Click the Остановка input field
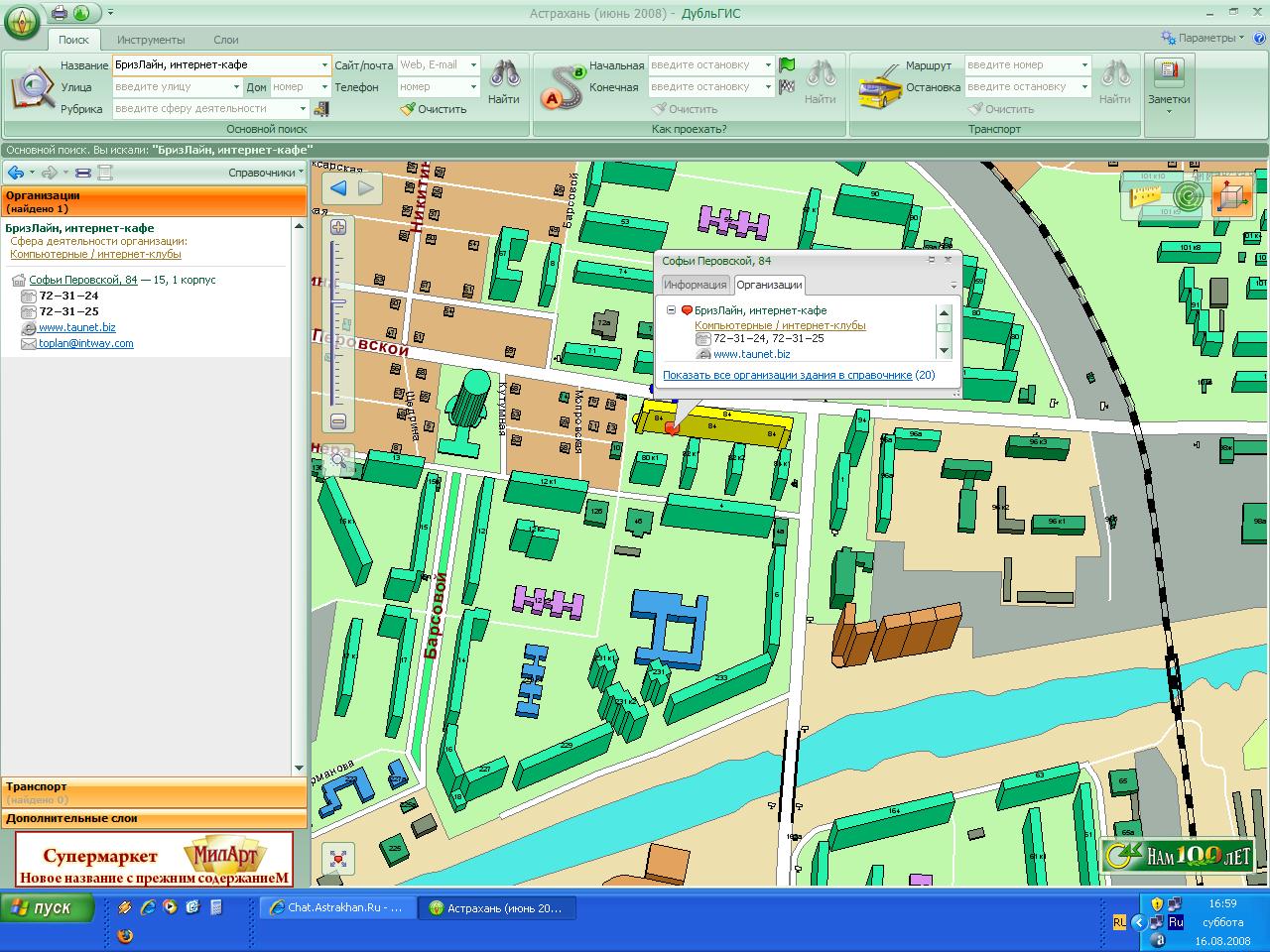Screen dimensions: 1270x952 (x=1028, y=87)
